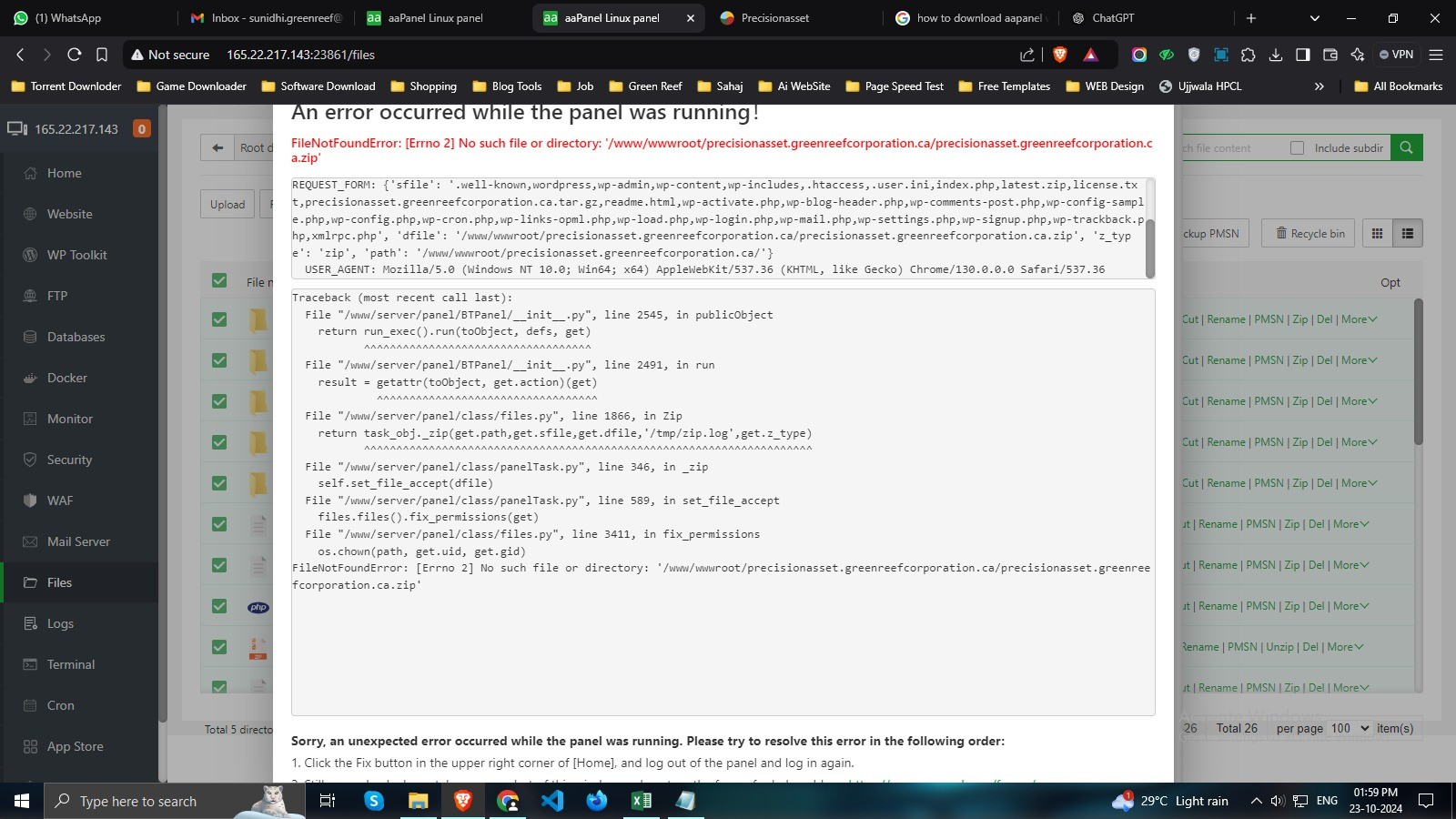Viewport: 1456px width, 819px height.
Task: Switch file list to grid view
Action: click(1377, 234)
